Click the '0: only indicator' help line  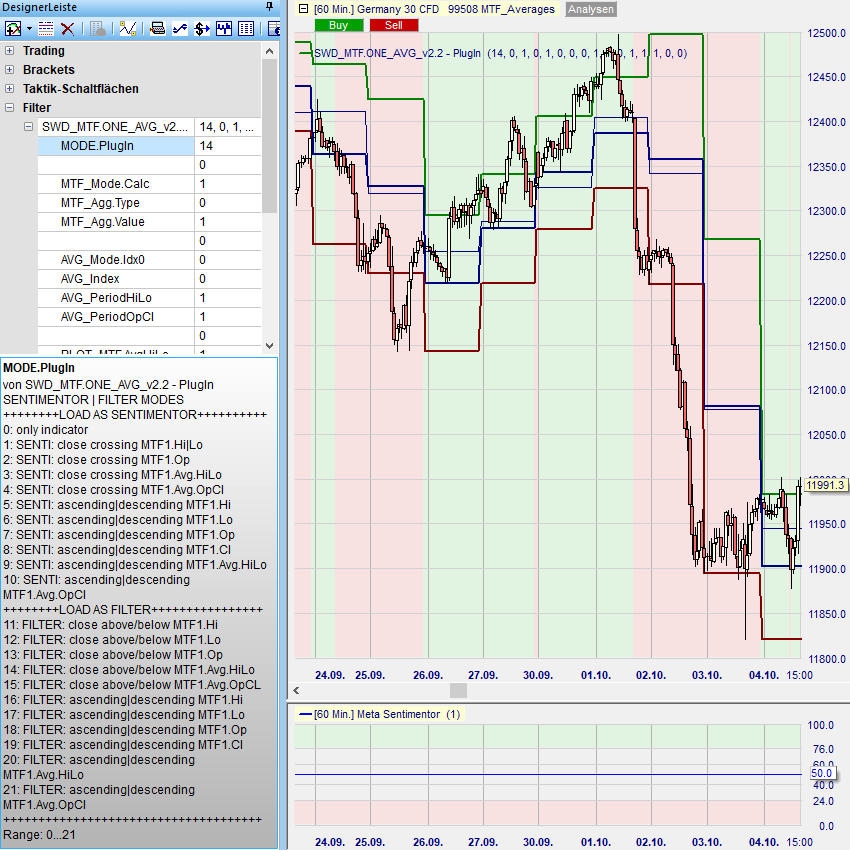click(x=46, y=429)
